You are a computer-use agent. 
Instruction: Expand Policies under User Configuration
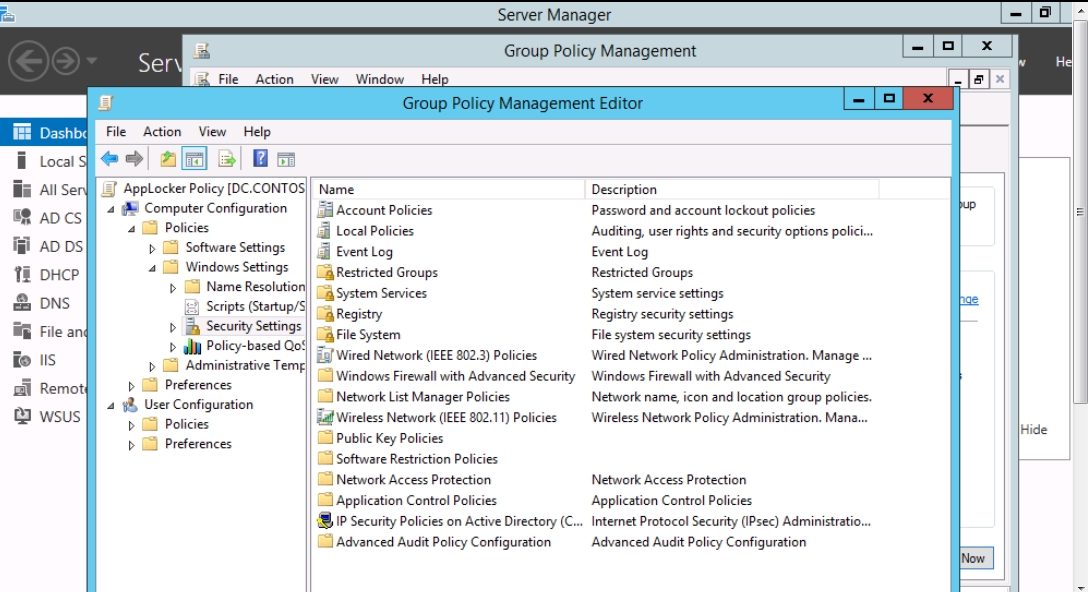pos(131,425)
